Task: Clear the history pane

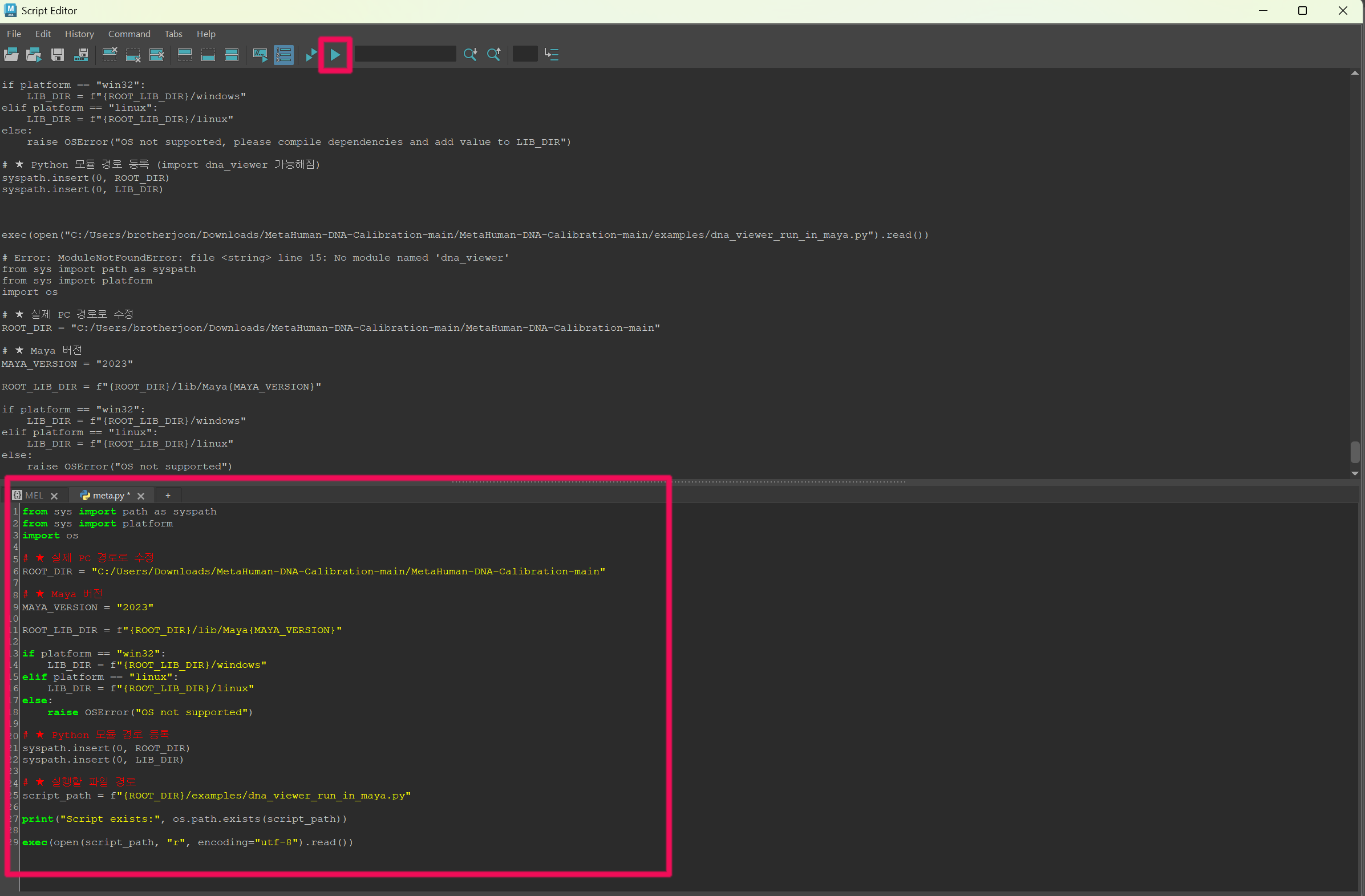Action: (x=110, y=55)
